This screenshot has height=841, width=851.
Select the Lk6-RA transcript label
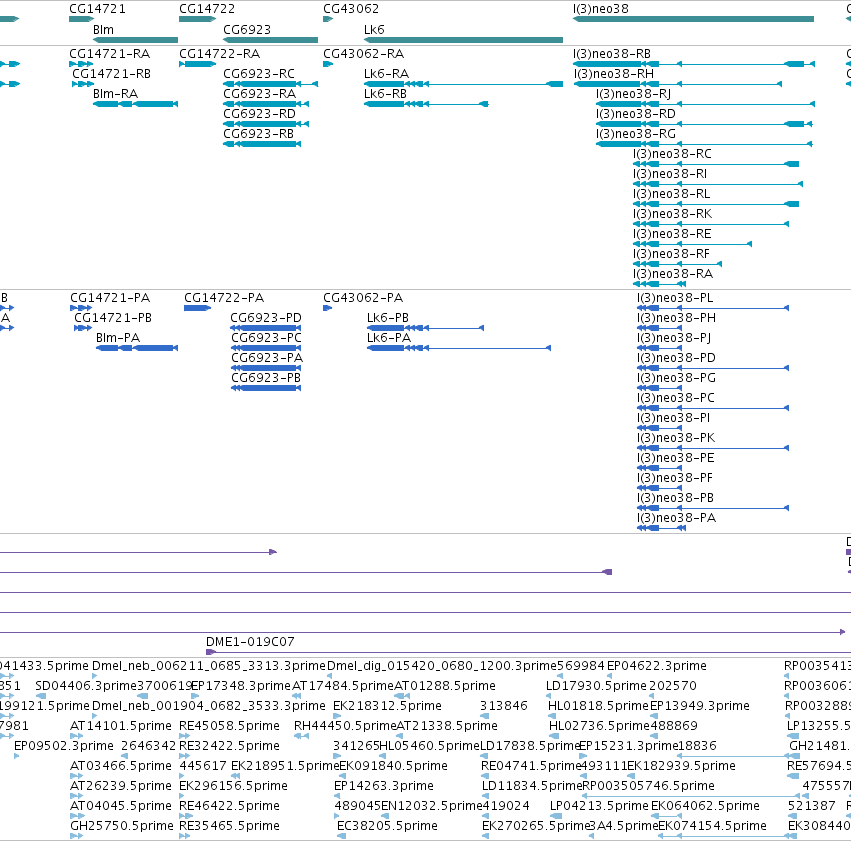[386, 74]
